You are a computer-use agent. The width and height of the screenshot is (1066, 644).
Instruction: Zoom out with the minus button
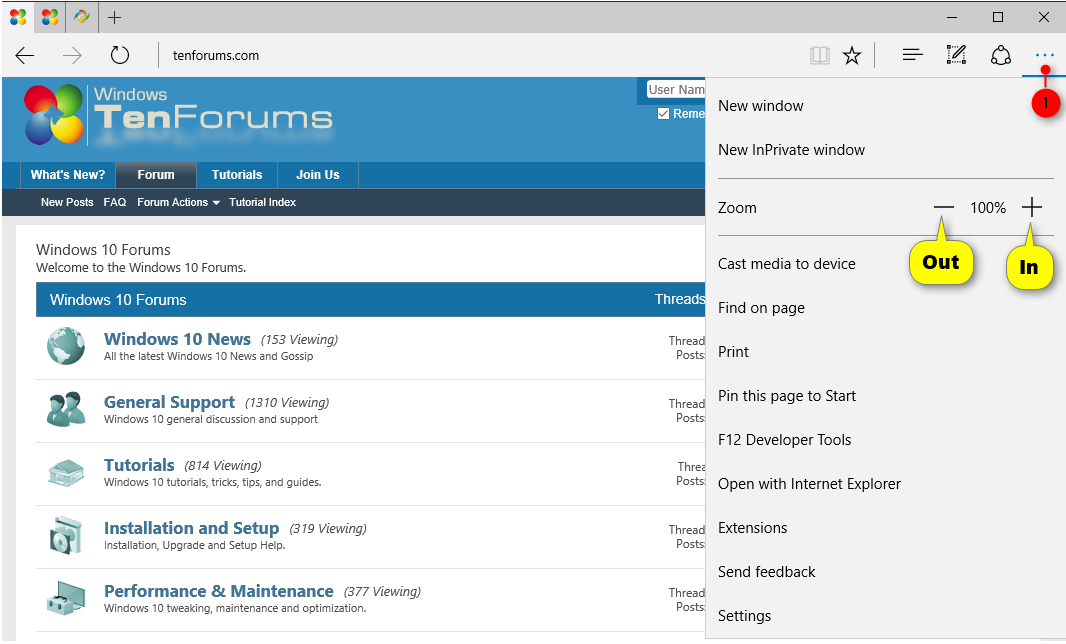pyautogui.click(x=944, y=207)
